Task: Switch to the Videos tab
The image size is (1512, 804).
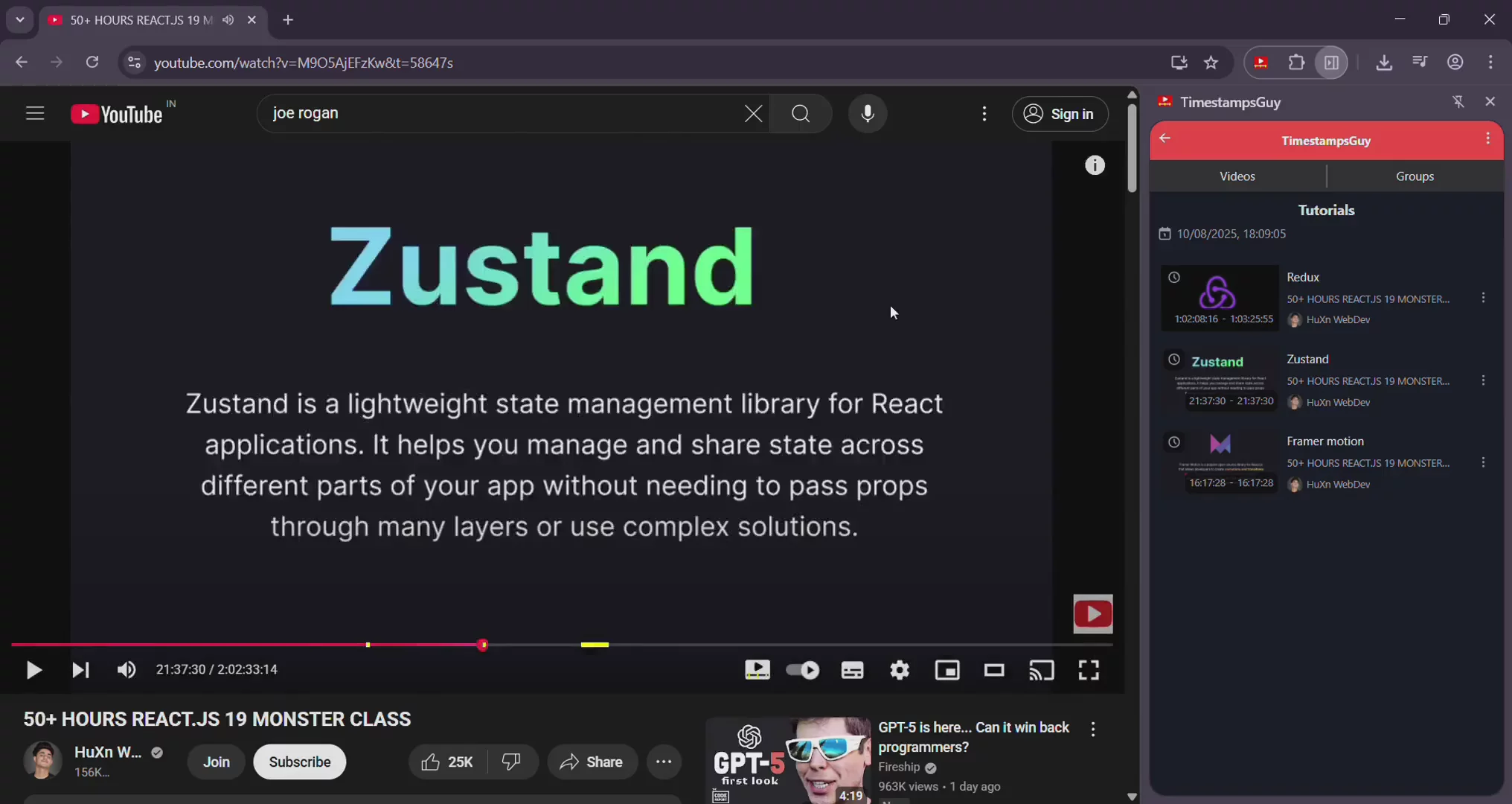Action: point(1237,176)
